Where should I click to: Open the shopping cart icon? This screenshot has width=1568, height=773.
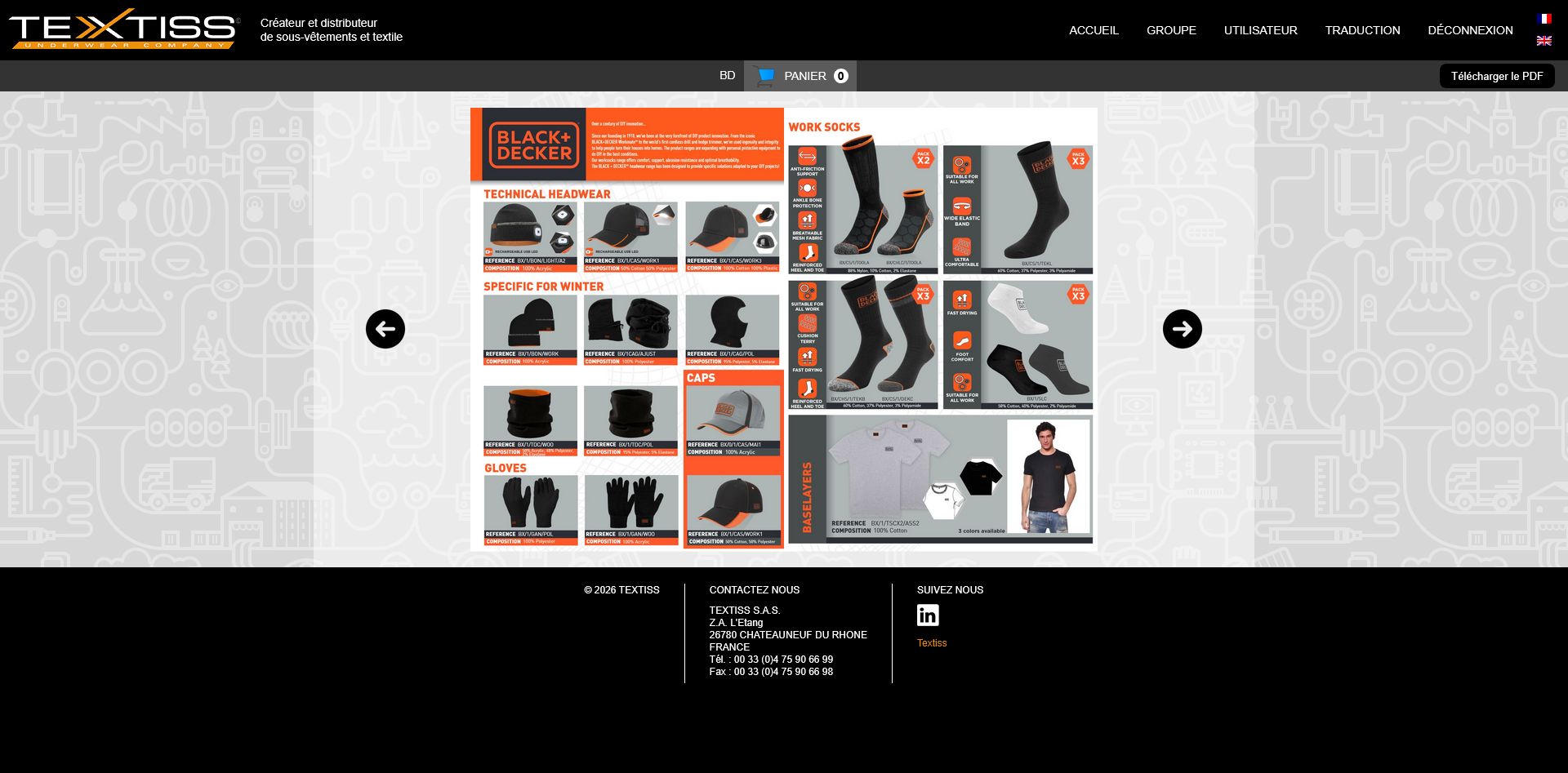pyautogui.click(x=764, y=76)
